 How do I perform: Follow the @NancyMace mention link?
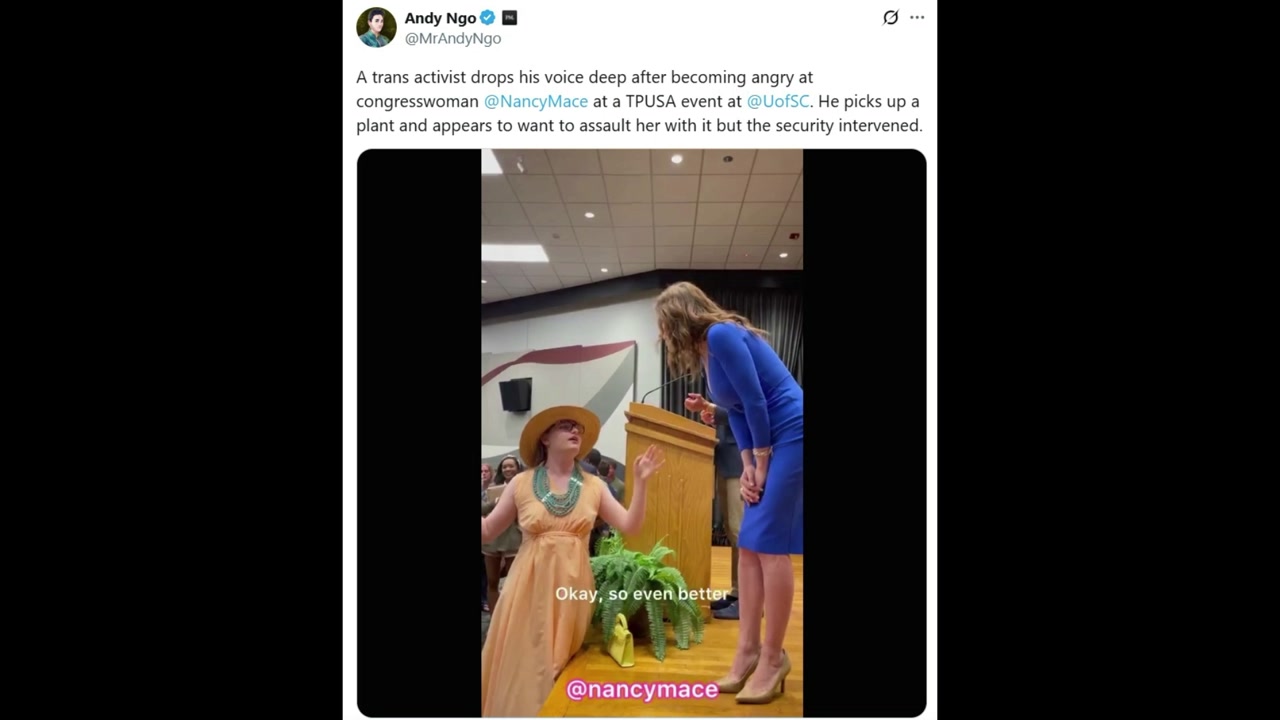pos(536,101)
